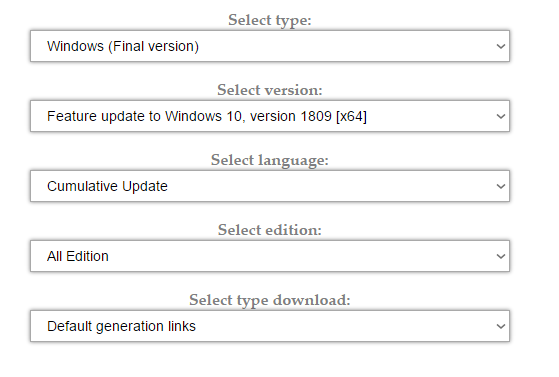This screenshot has height=377, width=559.
Task: Click the "Select language:" heading label
Action: click(270, 160)
